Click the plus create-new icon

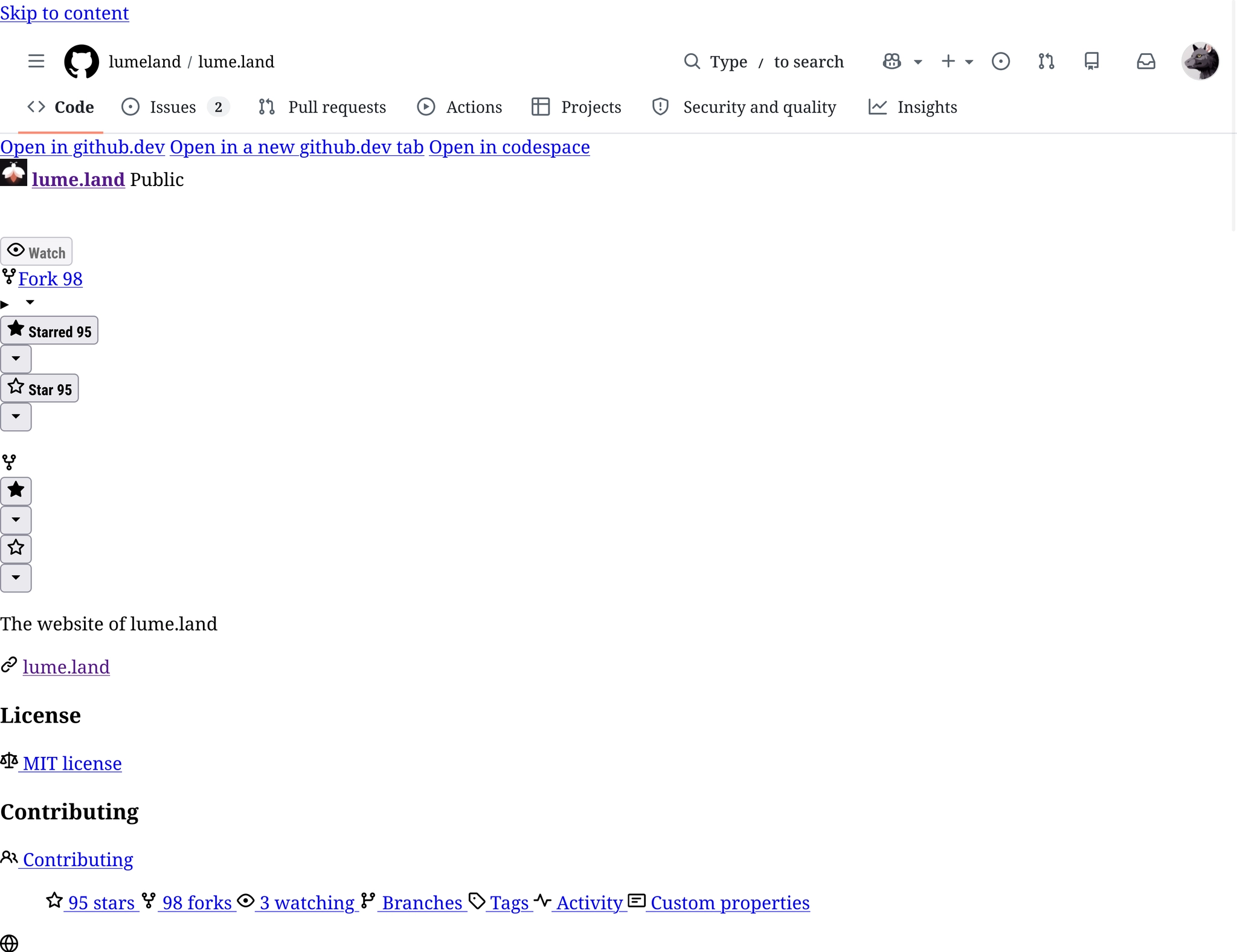[948, 61]
